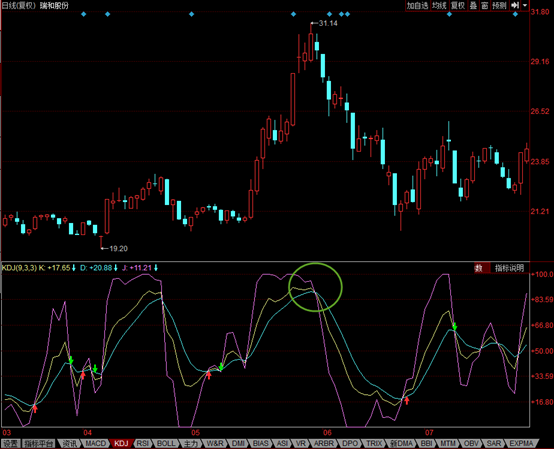Switch to the BOLL indicator tab
554x449 pixels.
tap(166, 443)
